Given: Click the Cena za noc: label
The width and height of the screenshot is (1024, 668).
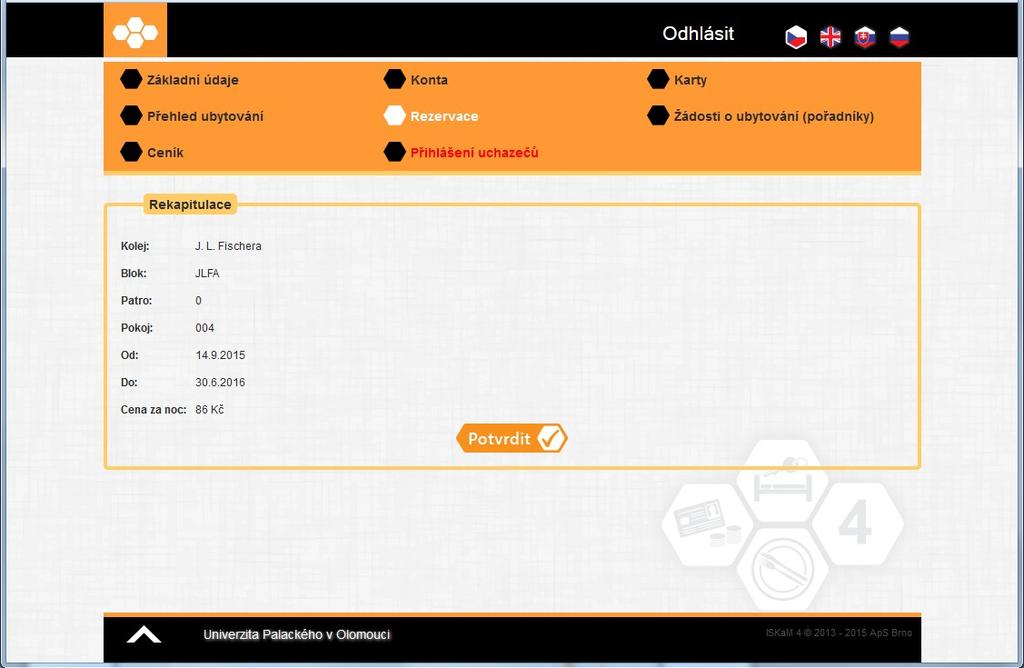Looking at the screenshot, I should click(153, 410).
